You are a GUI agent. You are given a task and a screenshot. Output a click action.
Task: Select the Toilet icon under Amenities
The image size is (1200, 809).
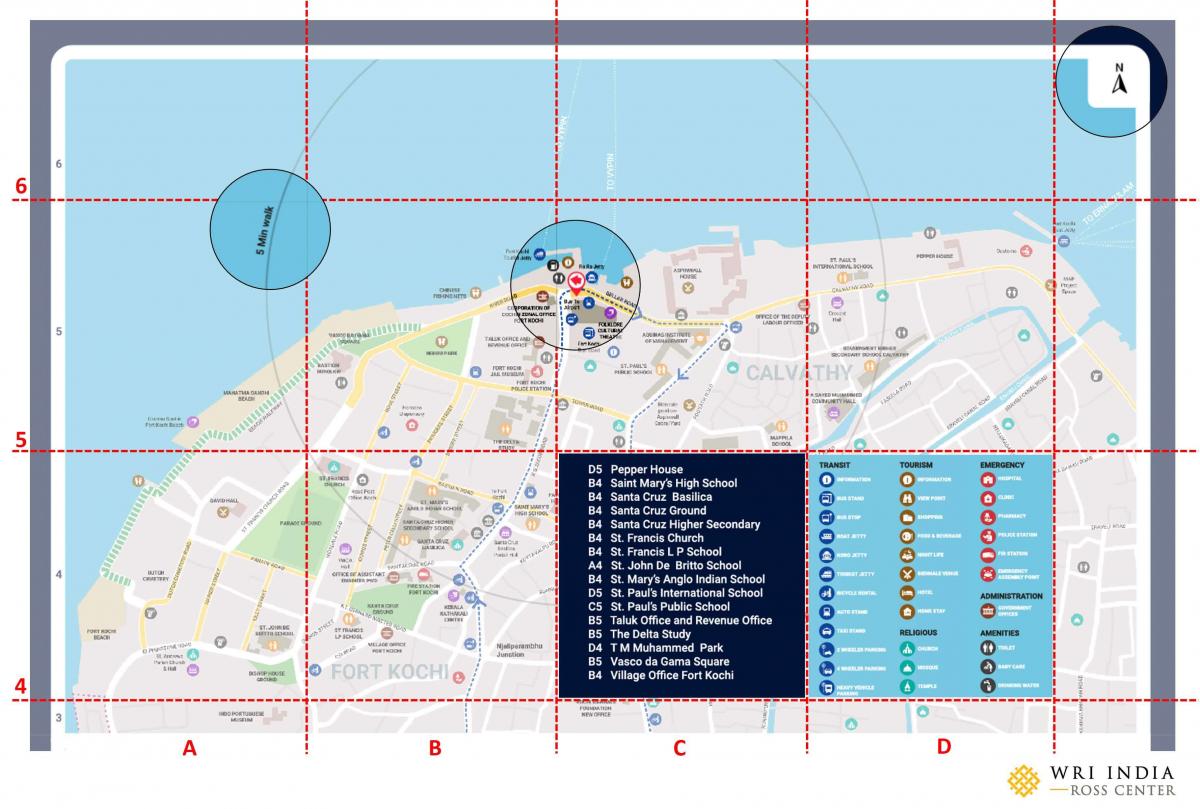pos(987,646)
